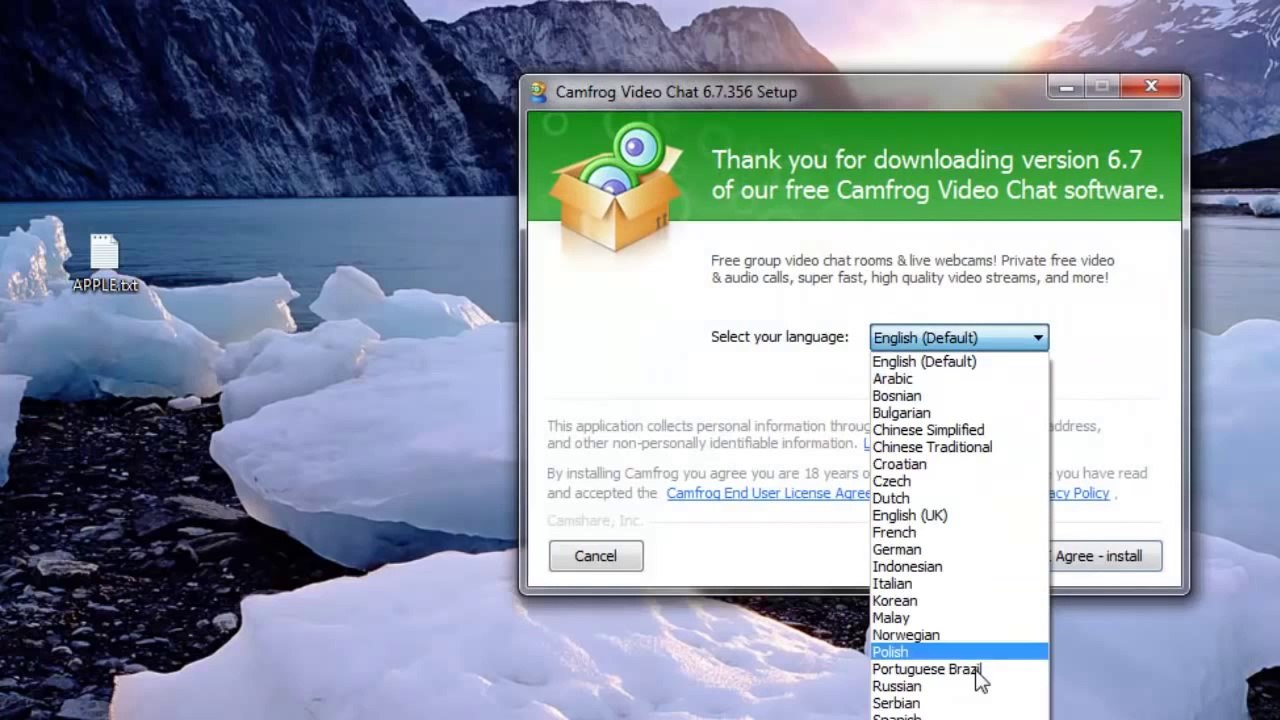Pick Bulgarian from the language list
Image resolution: width=1280 pixels, height=720 pixels.
tap(960, 413)
